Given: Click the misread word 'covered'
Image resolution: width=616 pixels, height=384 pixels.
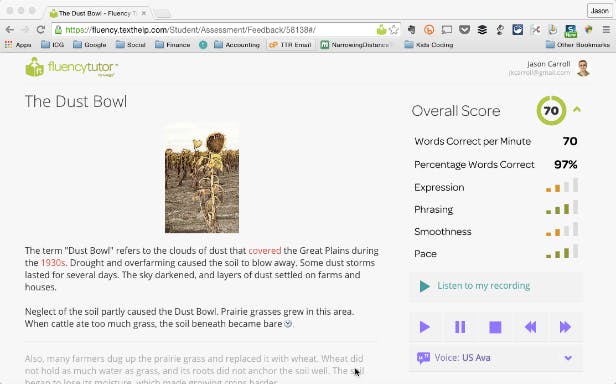Looking at the screenshot, I should click(x=265, y=251).
